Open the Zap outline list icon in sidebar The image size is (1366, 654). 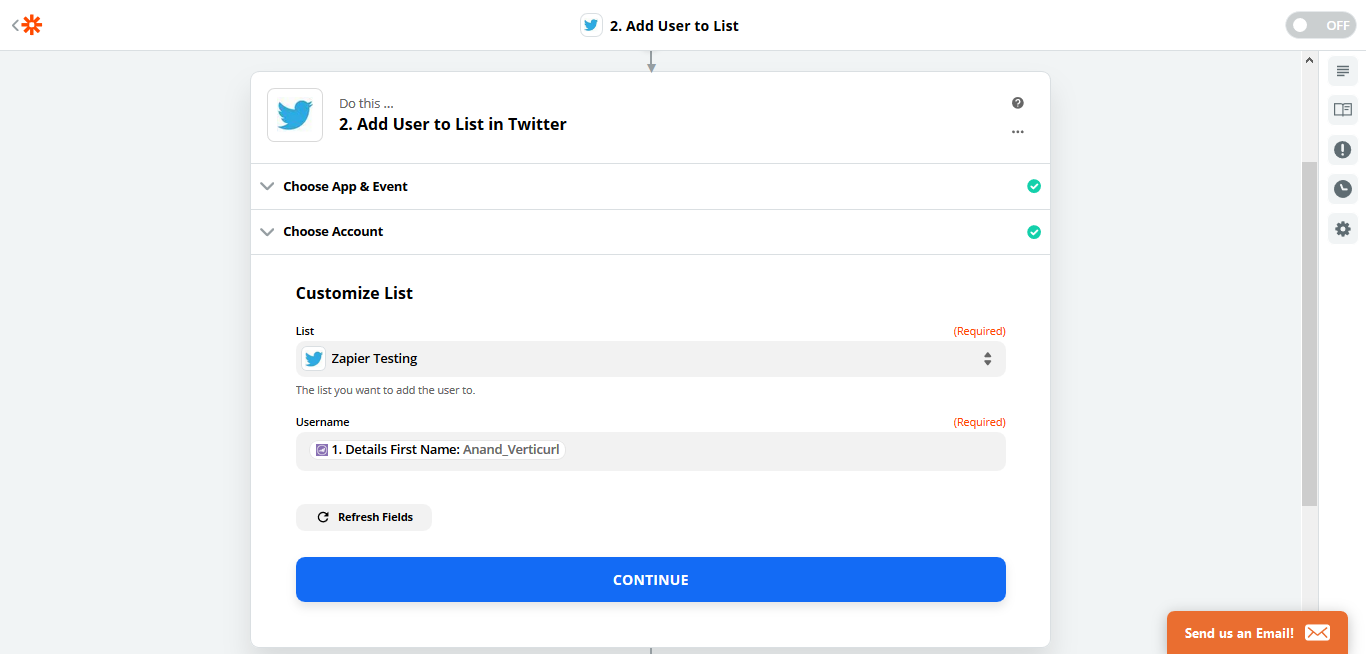[1343, 71]
